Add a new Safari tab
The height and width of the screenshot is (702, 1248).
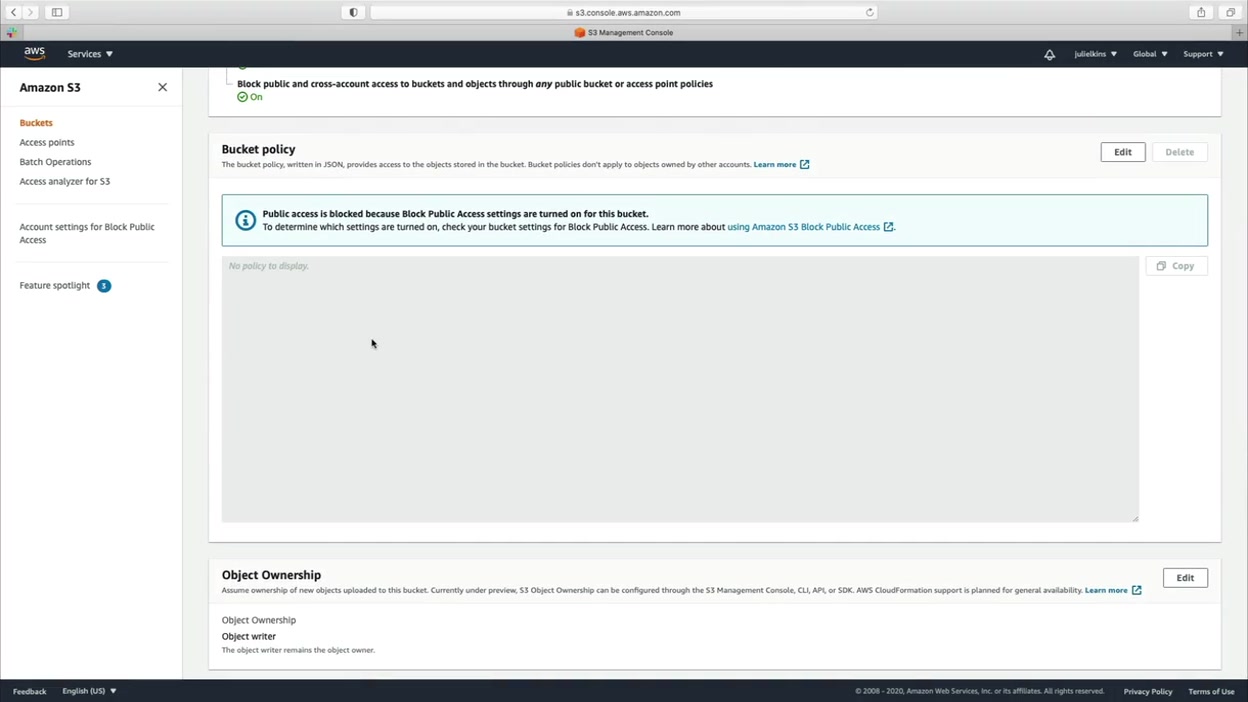[1240, 32]
